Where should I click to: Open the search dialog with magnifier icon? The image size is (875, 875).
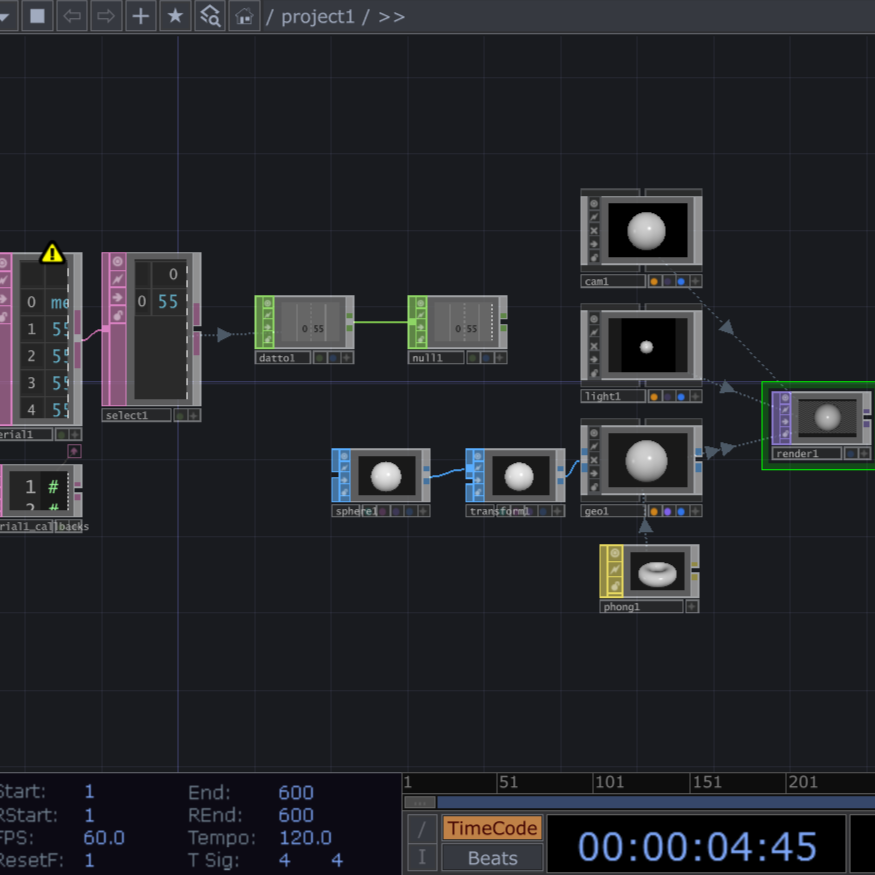pyautogui.click(x=209, y=16)
